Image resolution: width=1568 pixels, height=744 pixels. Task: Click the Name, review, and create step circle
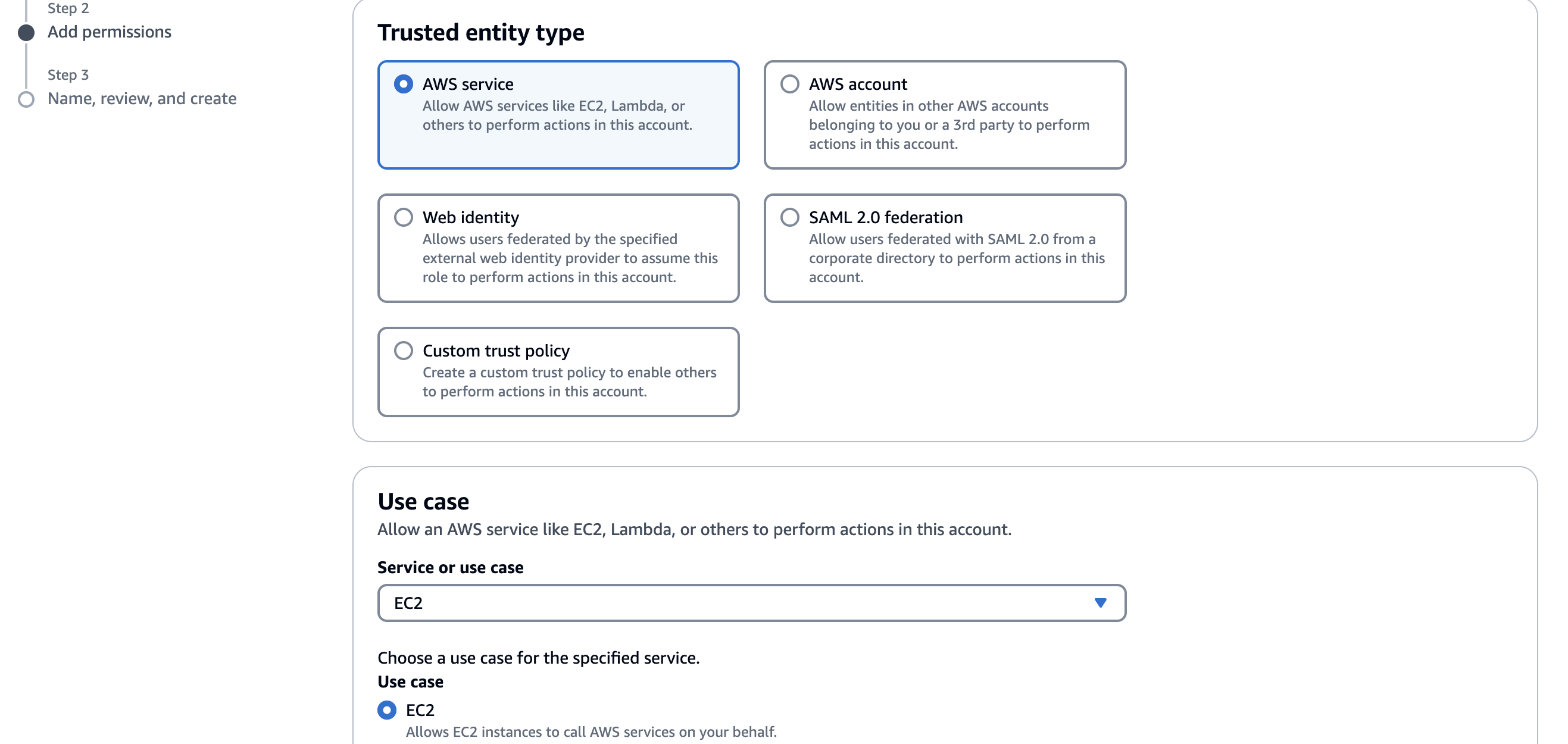(26, 99)
